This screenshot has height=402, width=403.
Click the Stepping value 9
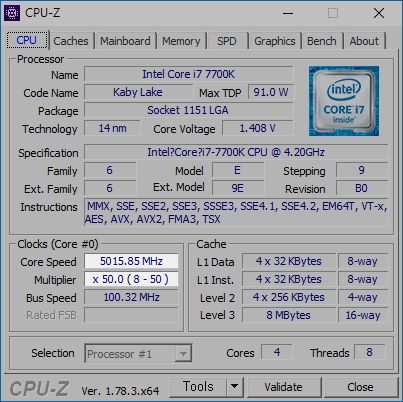(x=362, y=170)
